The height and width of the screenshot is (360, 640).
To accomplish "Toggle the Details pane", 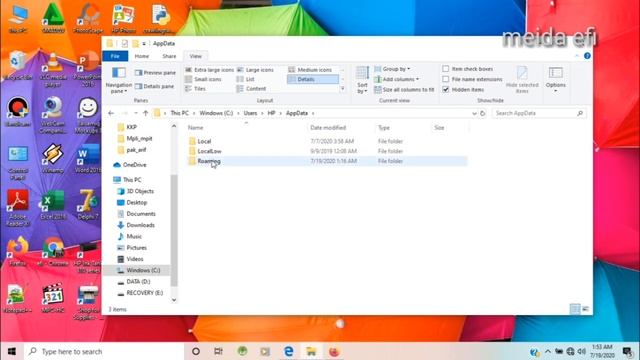I will 154,86.
